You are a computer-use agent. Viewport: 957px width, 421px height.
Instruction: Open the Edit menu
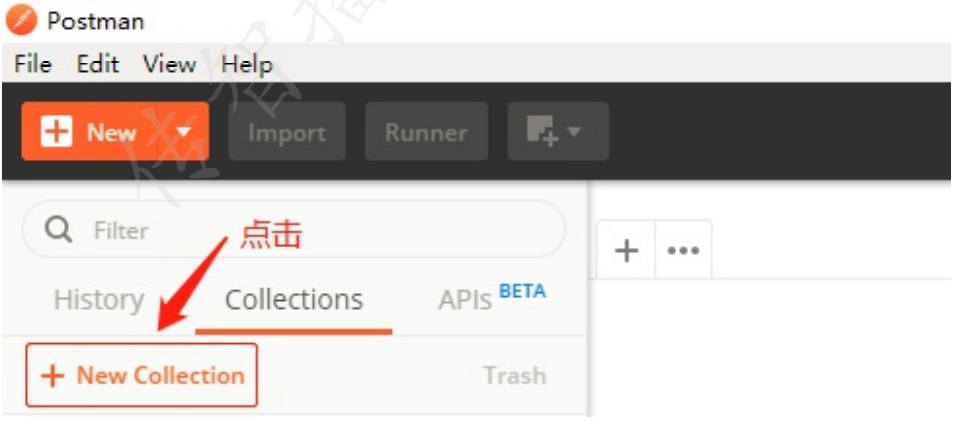click(x=98, y=64)
